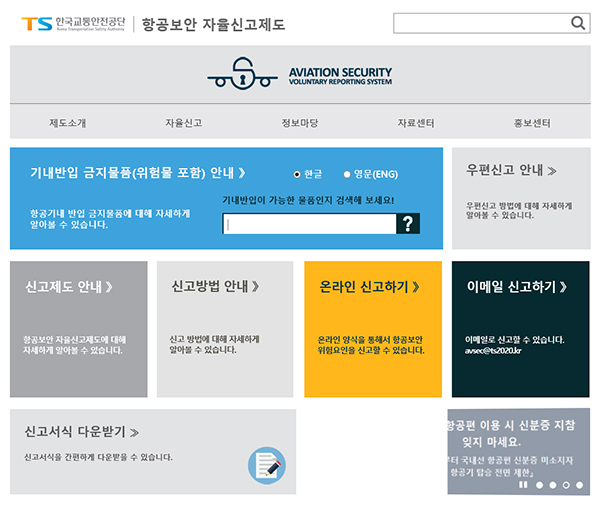Select the 한글 radio button
600x506 pixels.
pyautogui.click(x=297, y=174)
